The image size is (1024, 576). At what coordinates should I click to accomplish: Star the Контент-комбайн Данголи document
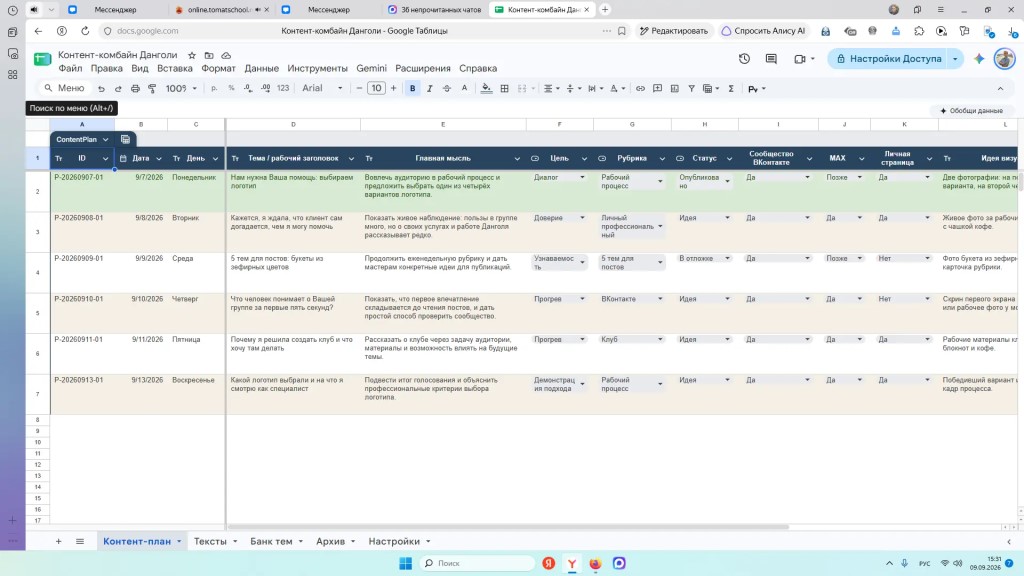(x=192, y=56)
